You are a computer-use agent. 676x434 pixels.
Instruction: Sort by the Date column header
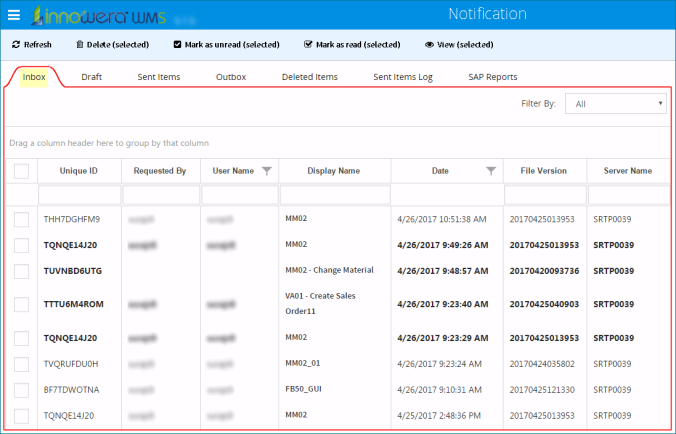point(440,171)
